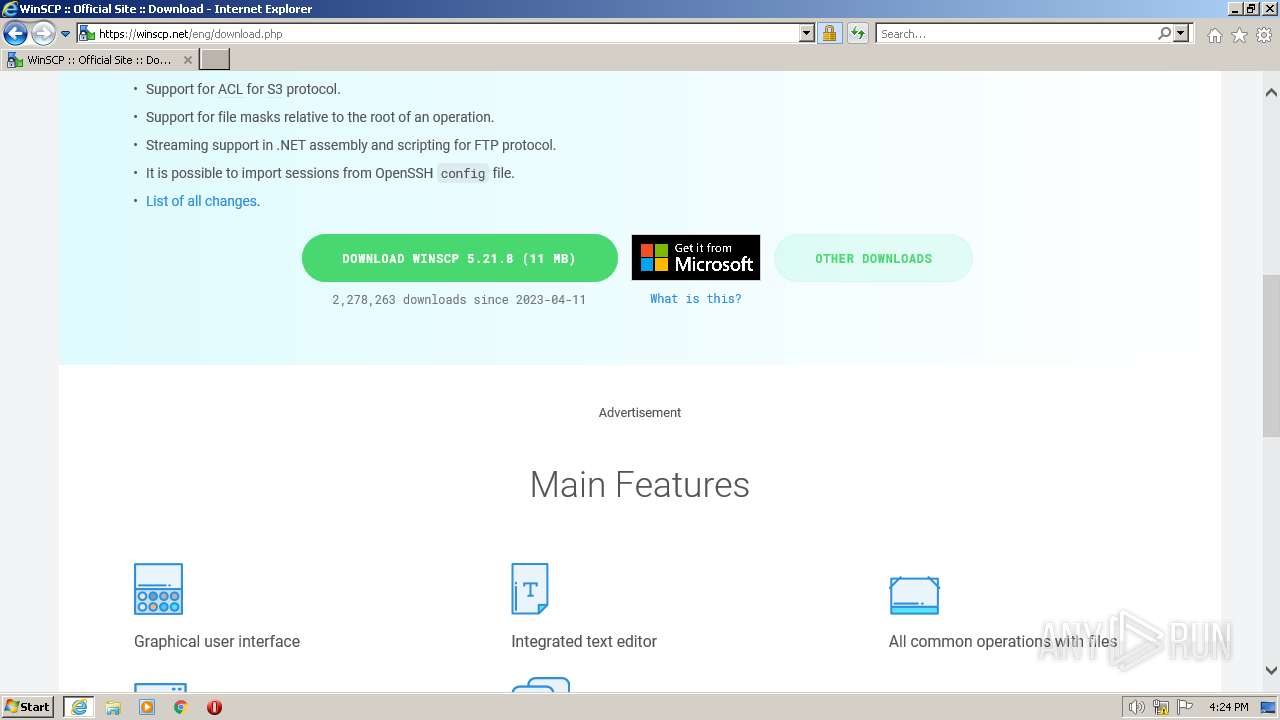The height and width of the screenshot is (720, 1280).
Task: Click the Internet Explorer title bar icon
Action: 10,9
